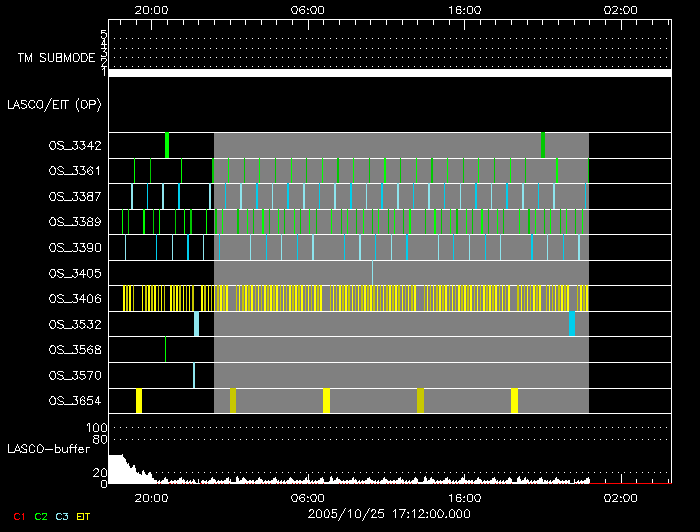Viewport: 700px width, 532px height.
Task: Click the left cyan block in OS_3532 row
Action: (x=197, y=323)
